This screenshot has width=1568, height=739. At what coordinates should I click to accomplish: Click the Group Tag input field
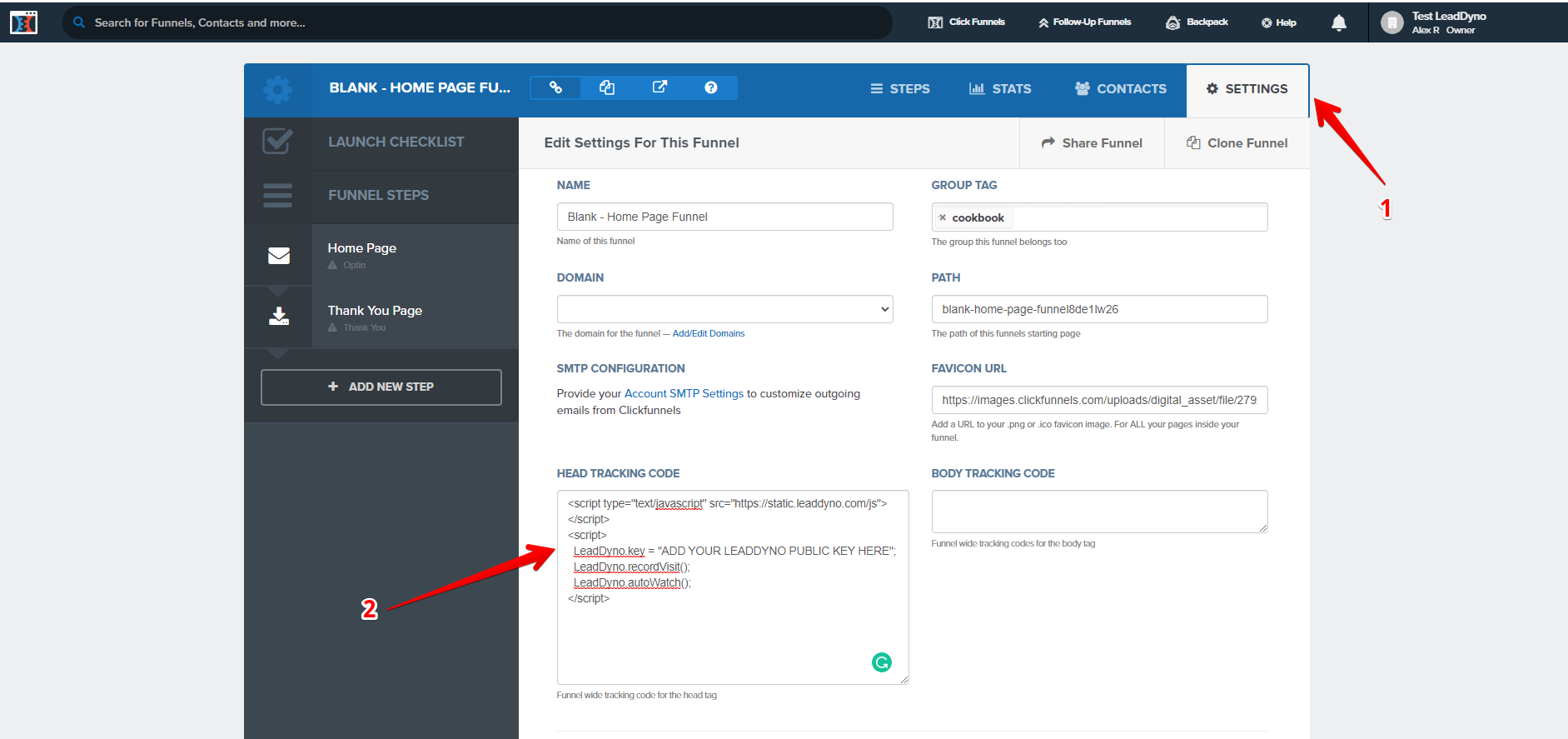(x=1100, y=217)
